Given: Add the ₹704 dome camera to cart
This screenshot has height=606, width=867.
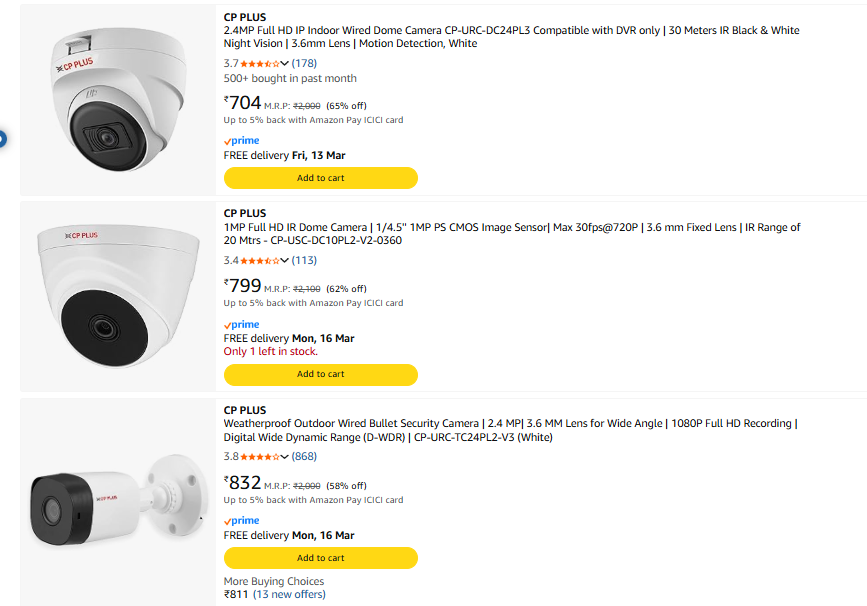Looking at the screenshot, I should pos(320,178).
